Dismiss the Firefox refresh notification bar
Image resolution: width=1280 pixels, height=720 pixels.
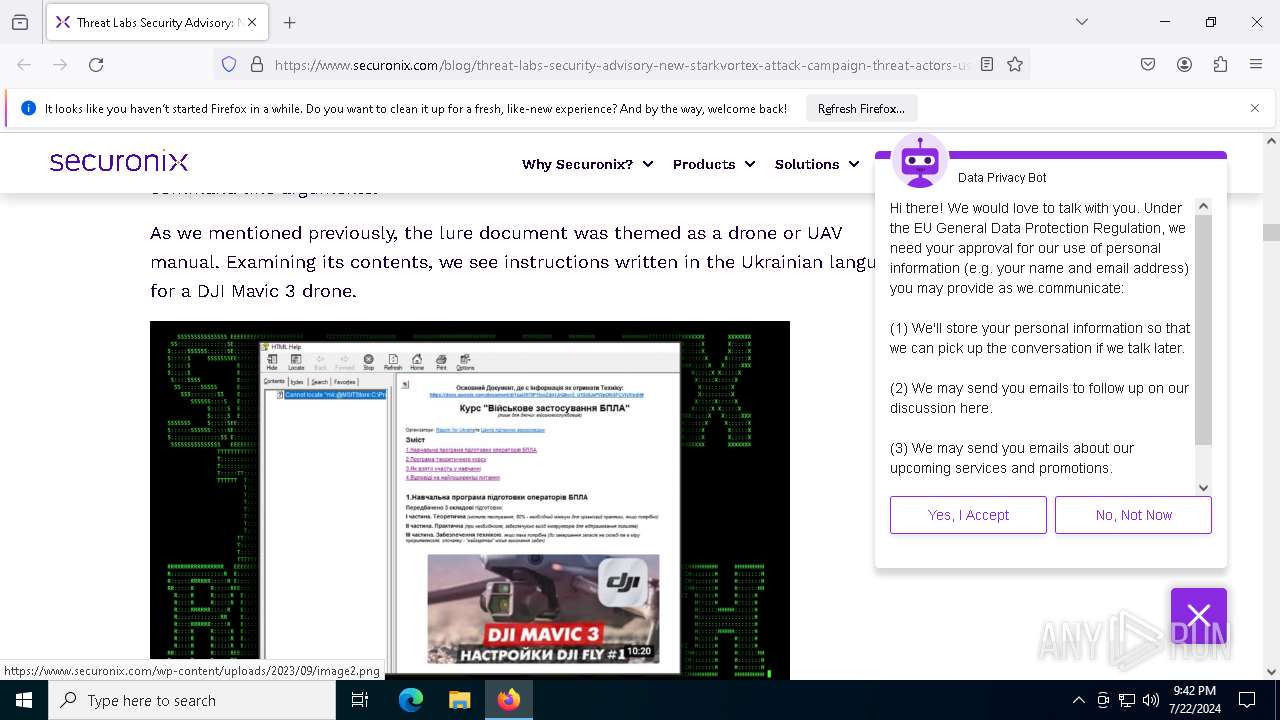(x=1255, y=108)
